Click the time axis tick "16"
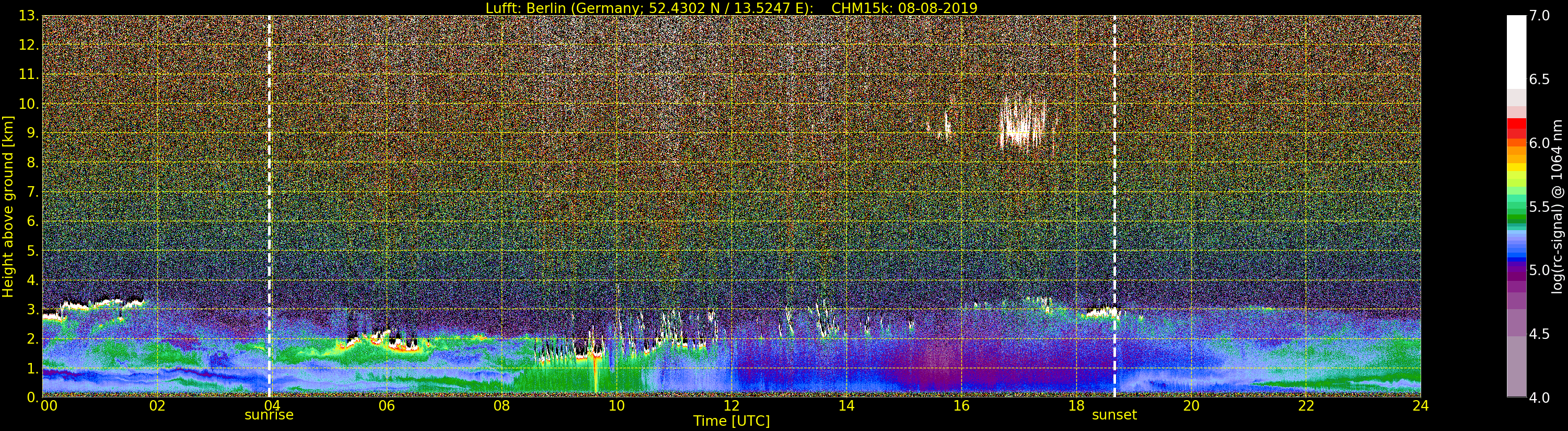The image size is (1568, 431). click(961, 405)
